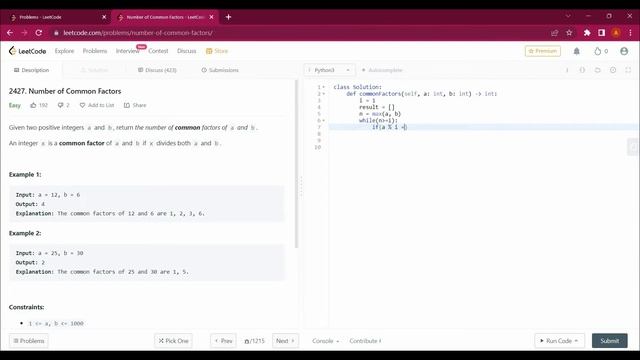640x360 pixels.
Task: Share this problem
Action: tap(135, 105)
